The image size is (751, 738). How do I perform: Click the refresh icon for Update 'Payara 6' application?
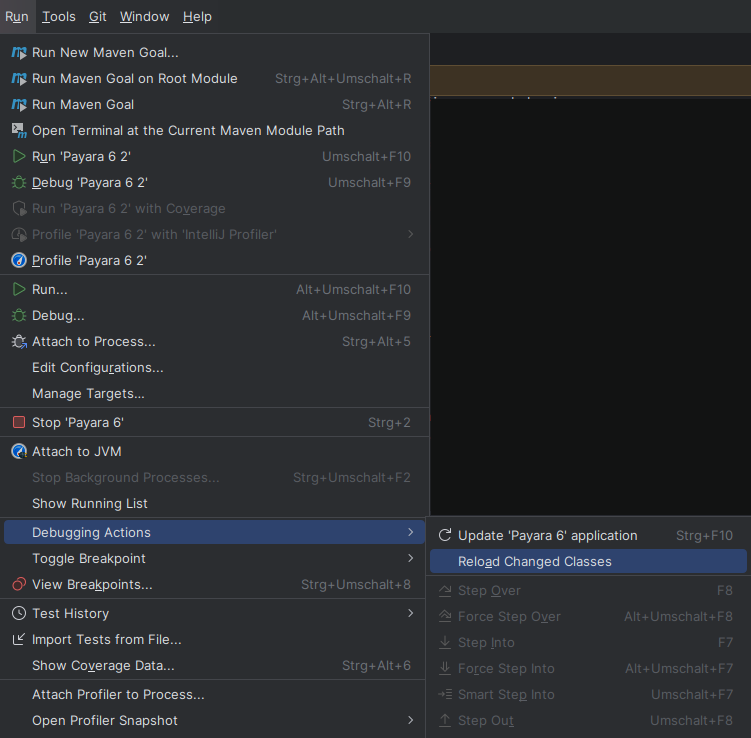445,535
